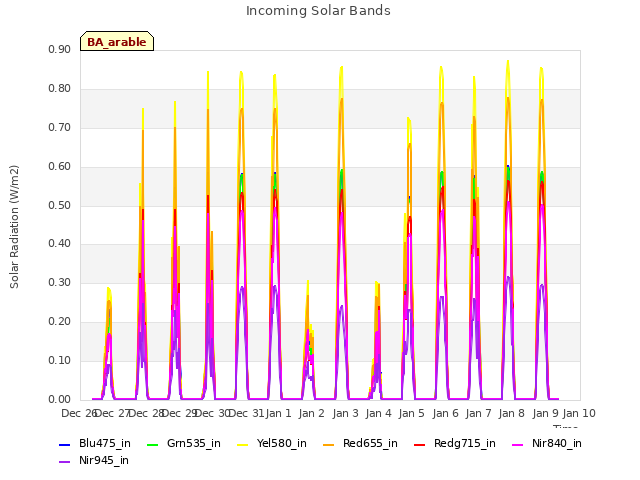This screenshot has width=640, height=480.
Task: Click the yellow Yel580_in legend color marker
Action: click(242, 444)
